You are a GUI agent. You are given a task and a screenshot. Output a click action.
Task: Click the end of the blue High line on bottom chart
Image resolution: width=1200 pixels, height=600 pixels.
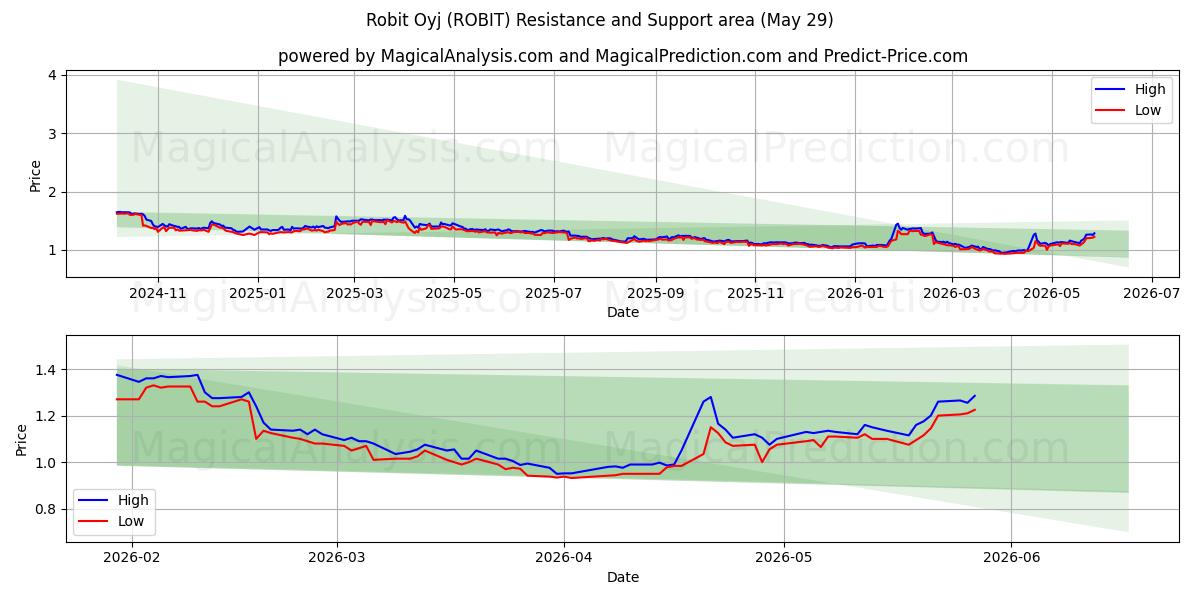975,395
